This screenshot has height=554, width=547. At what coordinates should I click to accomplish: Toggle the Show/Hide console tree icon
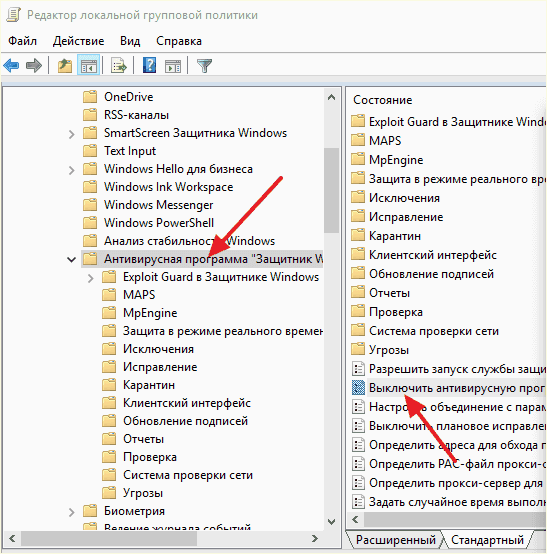click(88, 66)
